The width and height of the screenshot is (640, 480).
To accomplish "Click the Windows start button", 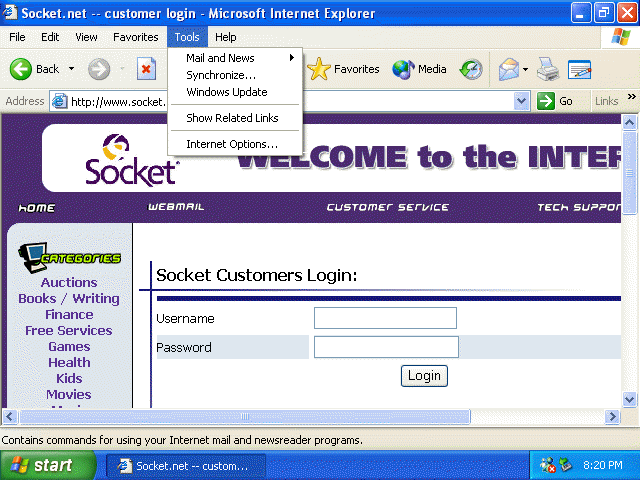I will tap(47, 465).
